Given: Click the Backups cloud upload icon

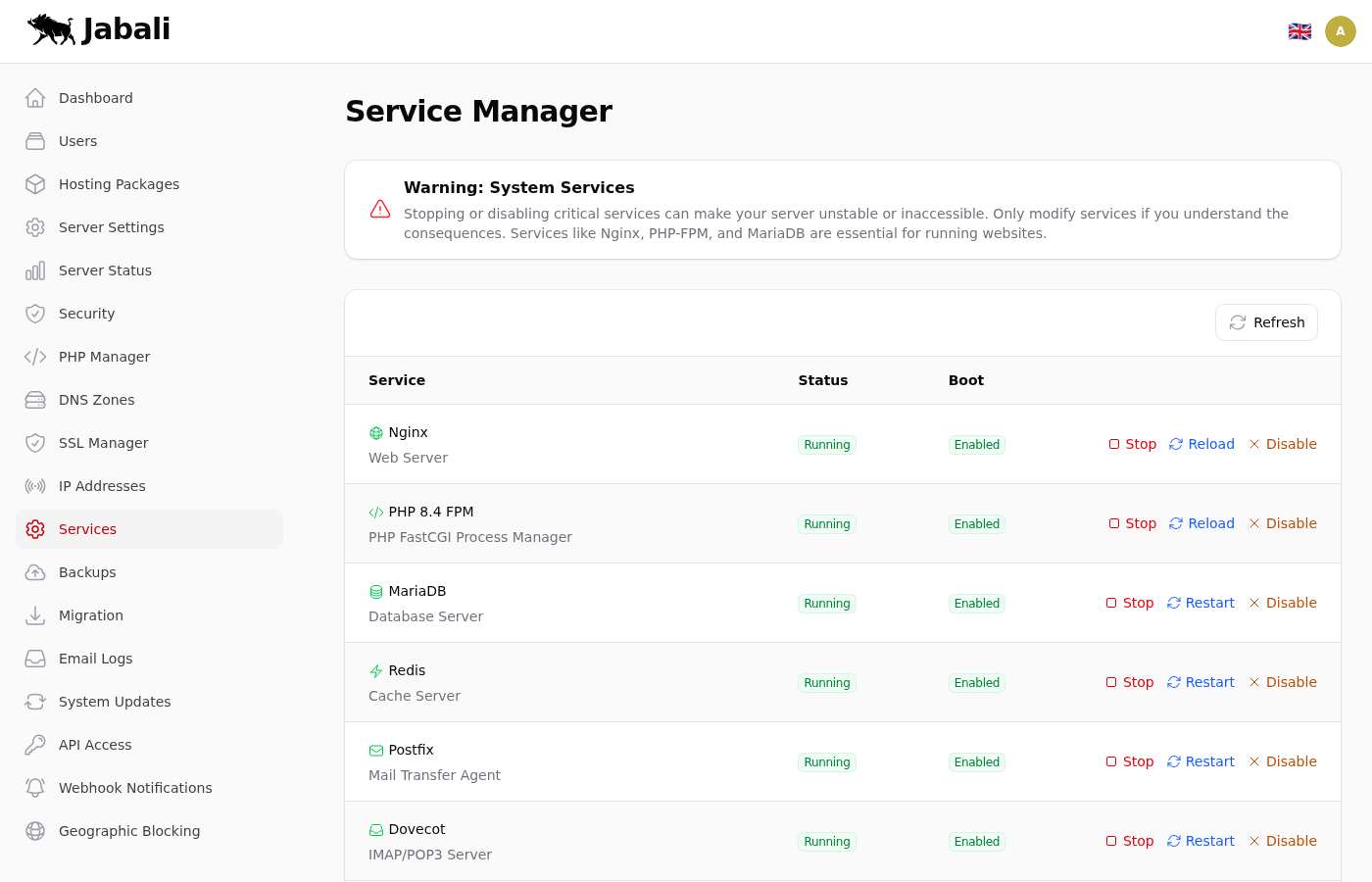Looking at the screenshot, I should click(x=35, y=572).
